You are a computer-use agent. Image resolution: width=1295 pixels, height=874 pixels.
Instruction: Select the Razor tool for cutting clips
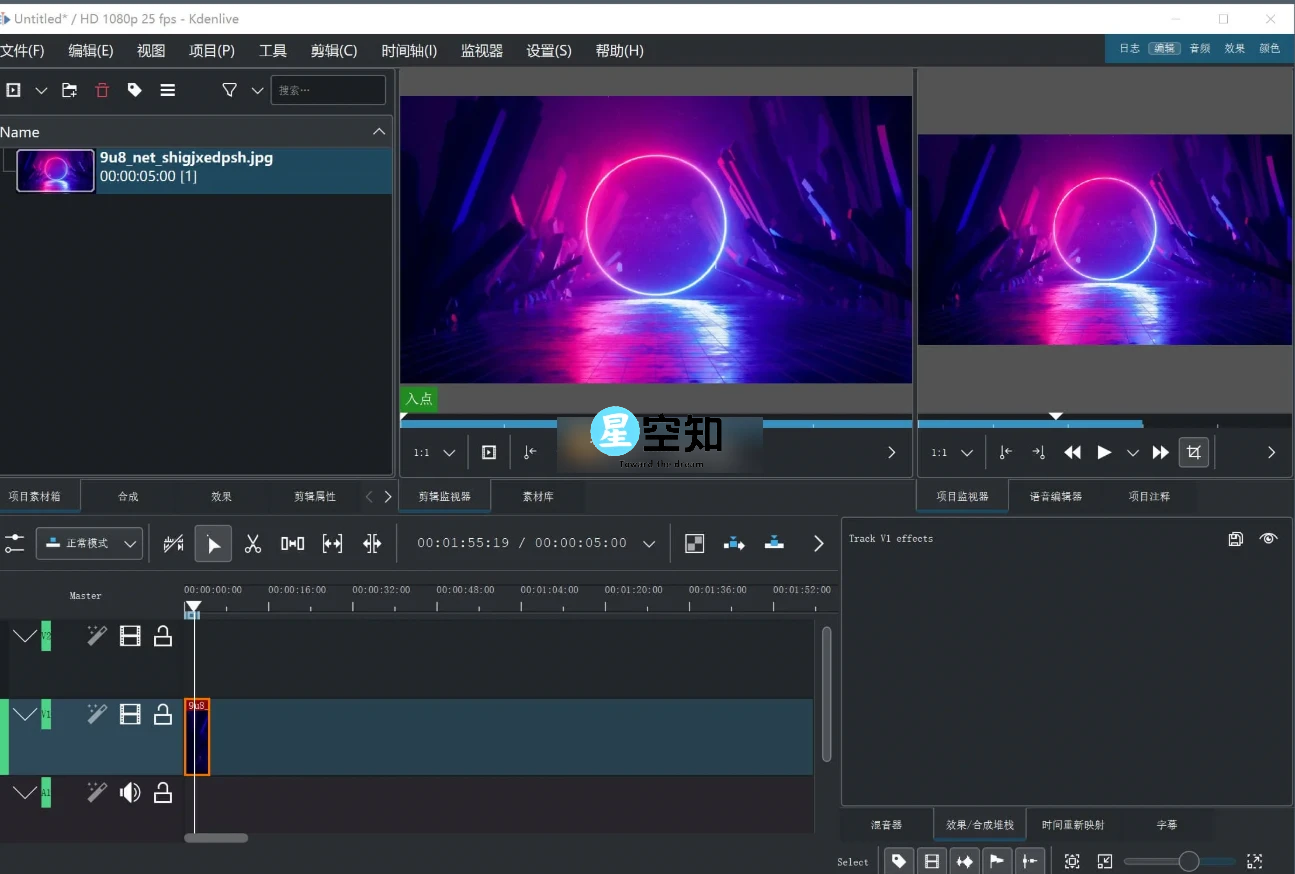(253, 543)
